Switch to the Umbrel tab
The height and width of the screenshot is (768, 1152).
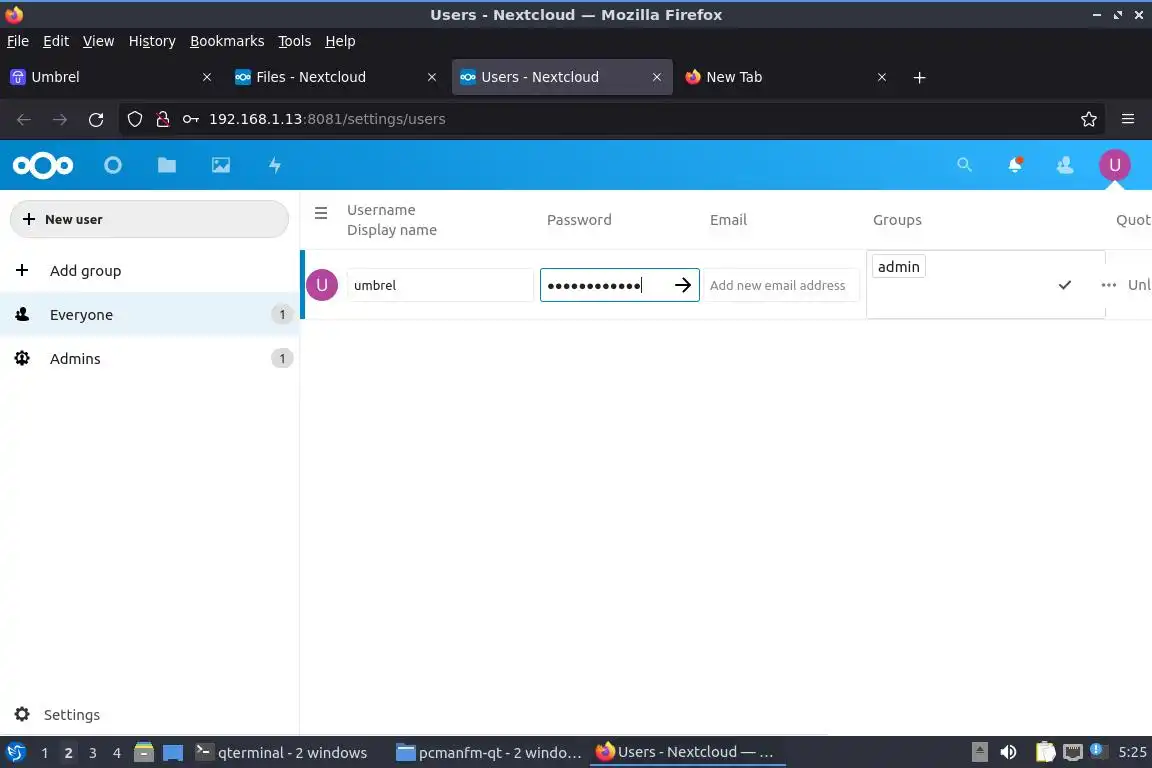(x=110, y=77)
